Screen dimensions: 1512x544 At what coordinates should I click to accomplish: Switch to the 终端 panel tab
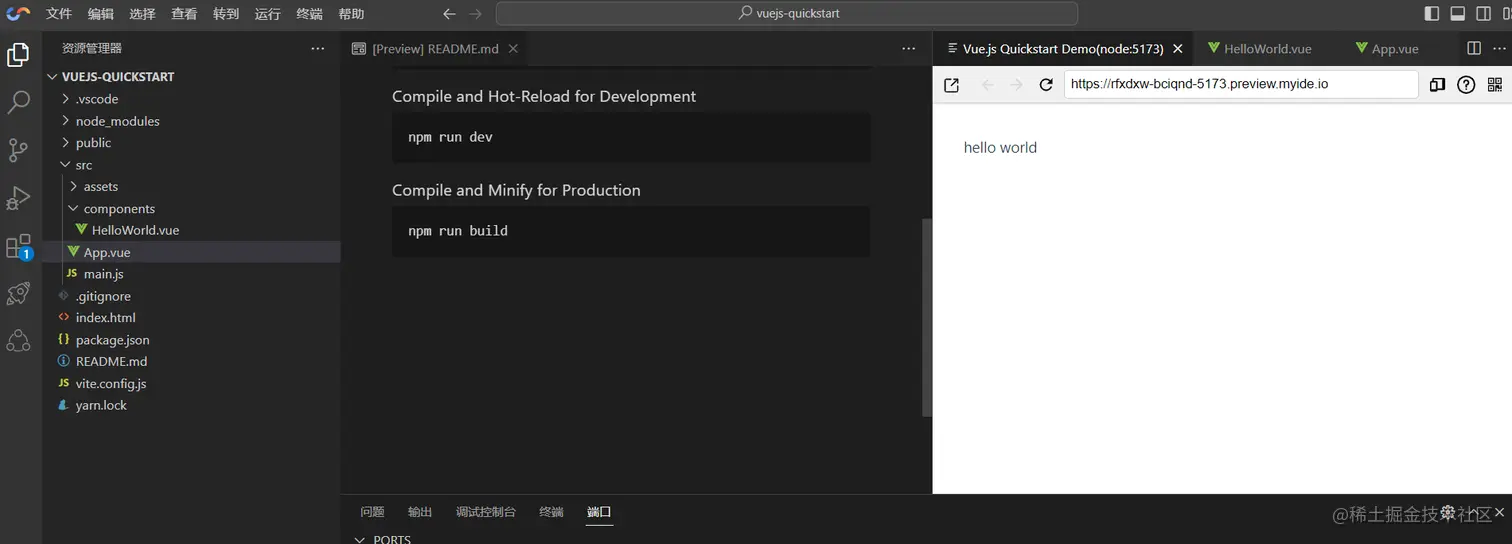coord(551,512)
